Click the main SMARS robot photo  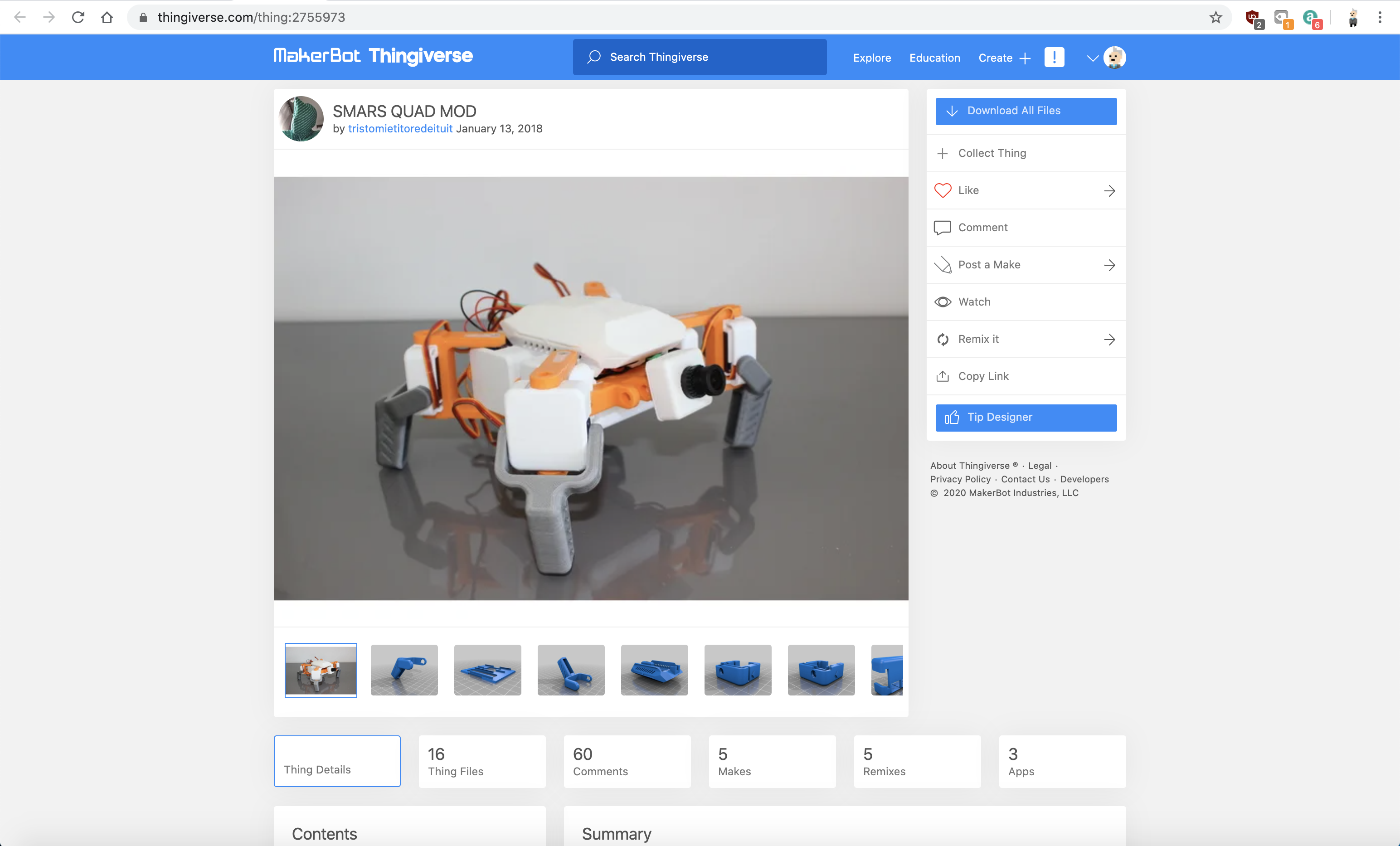coord(591,388)
